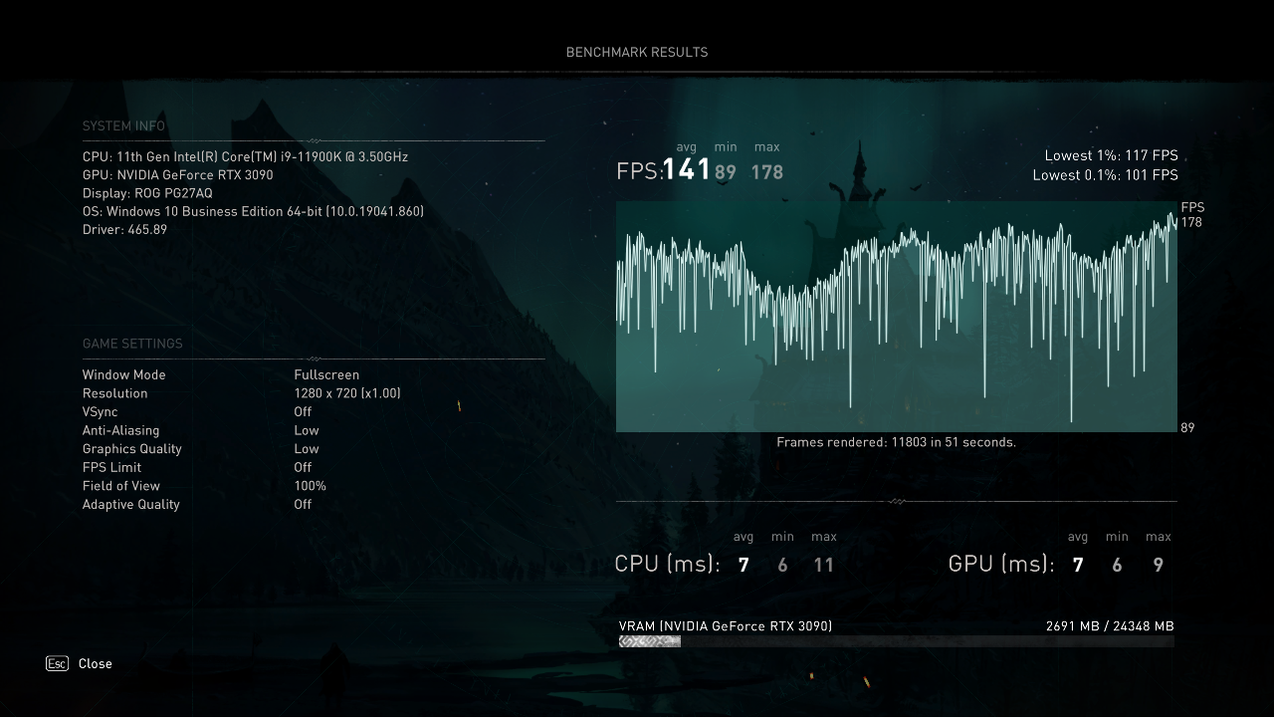Image resolution: width=1274 pixels, height=720 pixels.
Task: Click the Frames rendered text under graph
Action: pyautogui.click(x=896, y=442)
